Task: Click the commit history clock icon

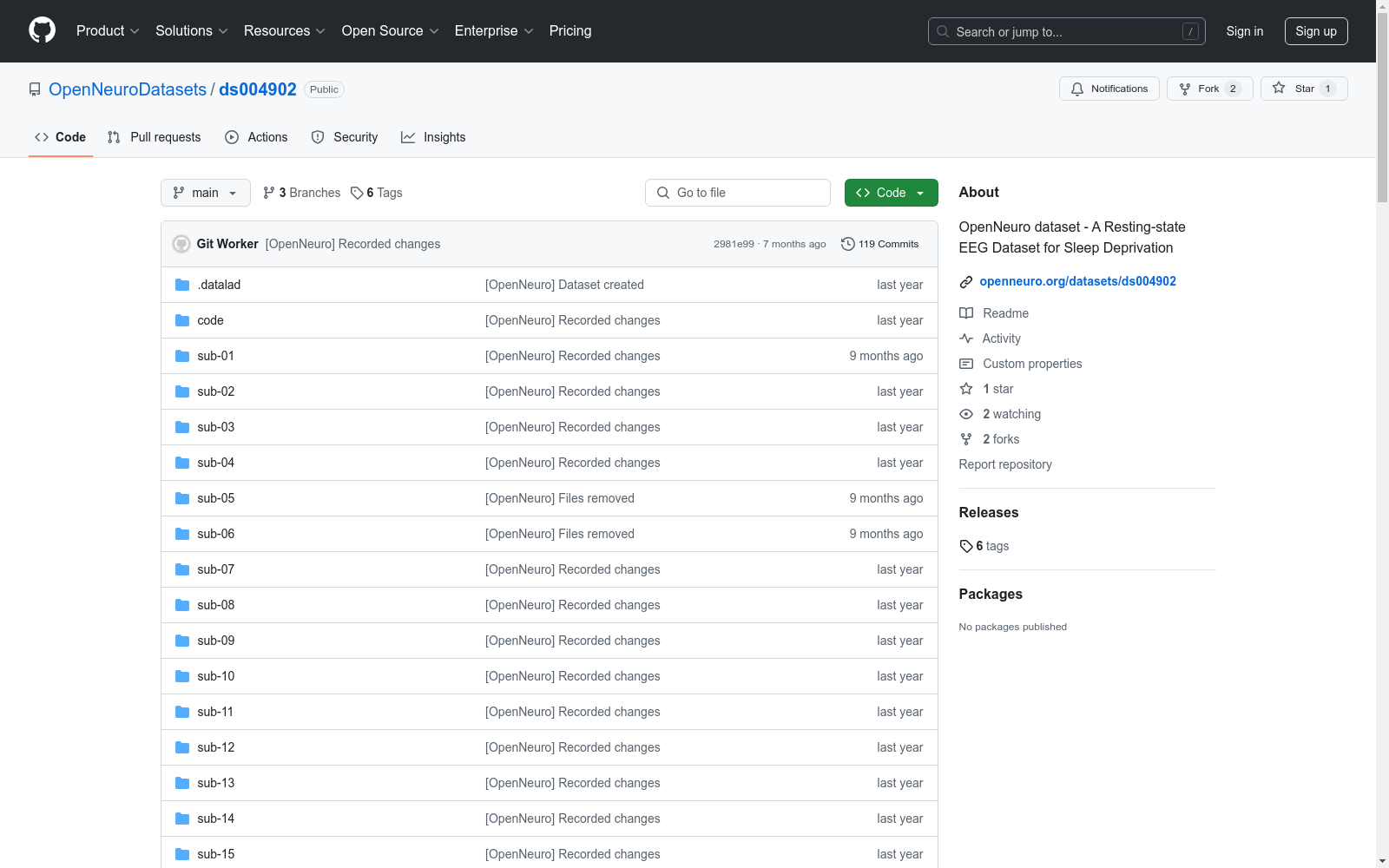Action: tap(848, 244)
